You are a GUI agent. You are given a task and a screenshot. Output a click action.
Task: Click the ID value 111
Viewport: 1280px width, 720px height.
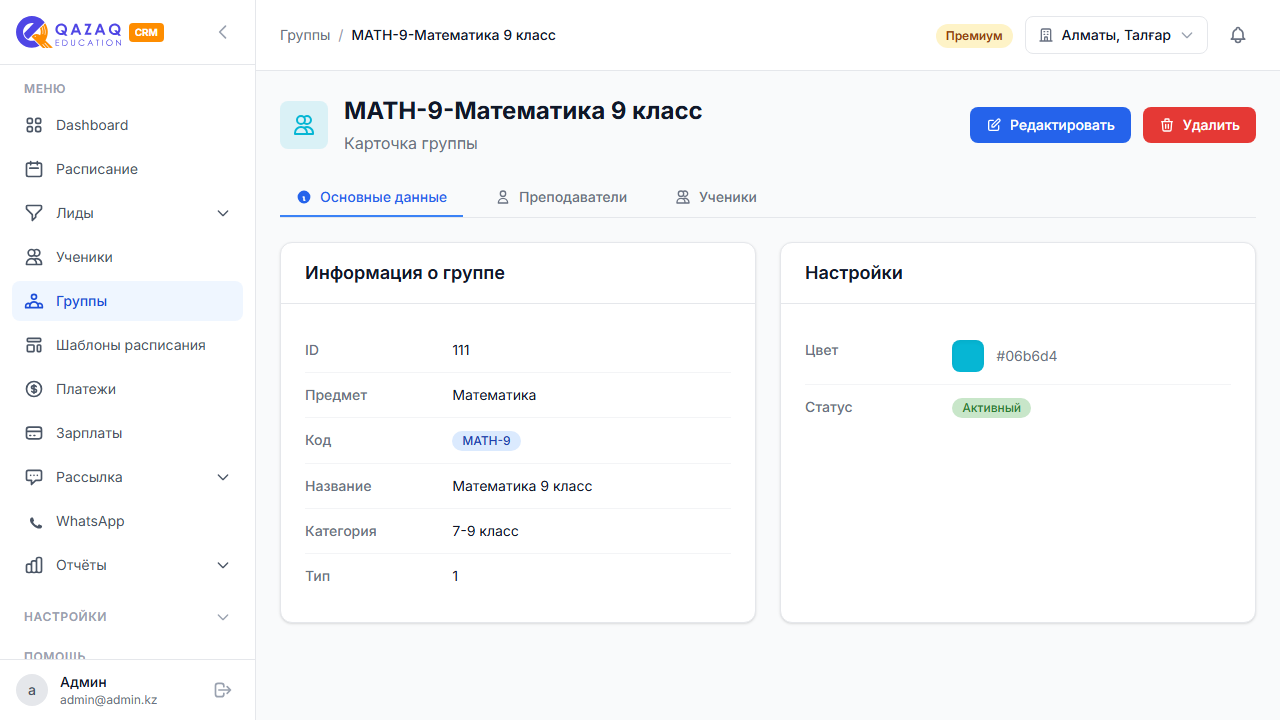coord(461,350)
